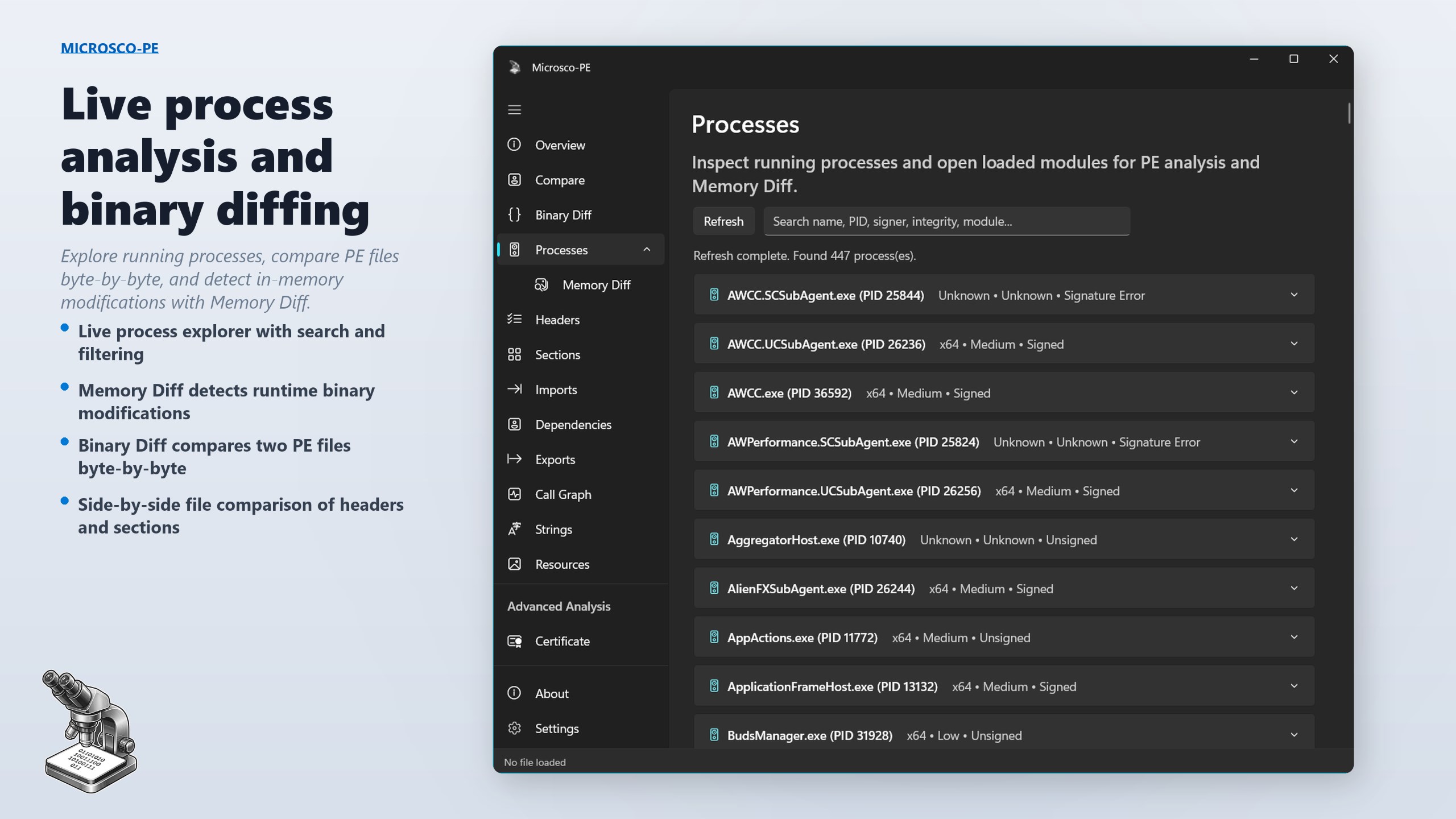Open the Sections panel icon

tap(515, 354)
